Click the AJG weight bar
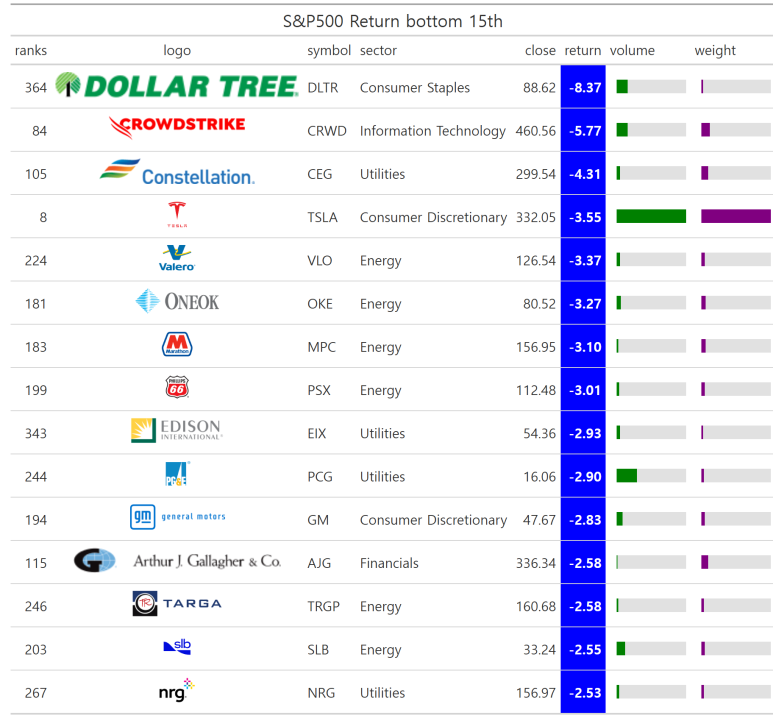This screenshot has height=718, width=773. (704, 562)
